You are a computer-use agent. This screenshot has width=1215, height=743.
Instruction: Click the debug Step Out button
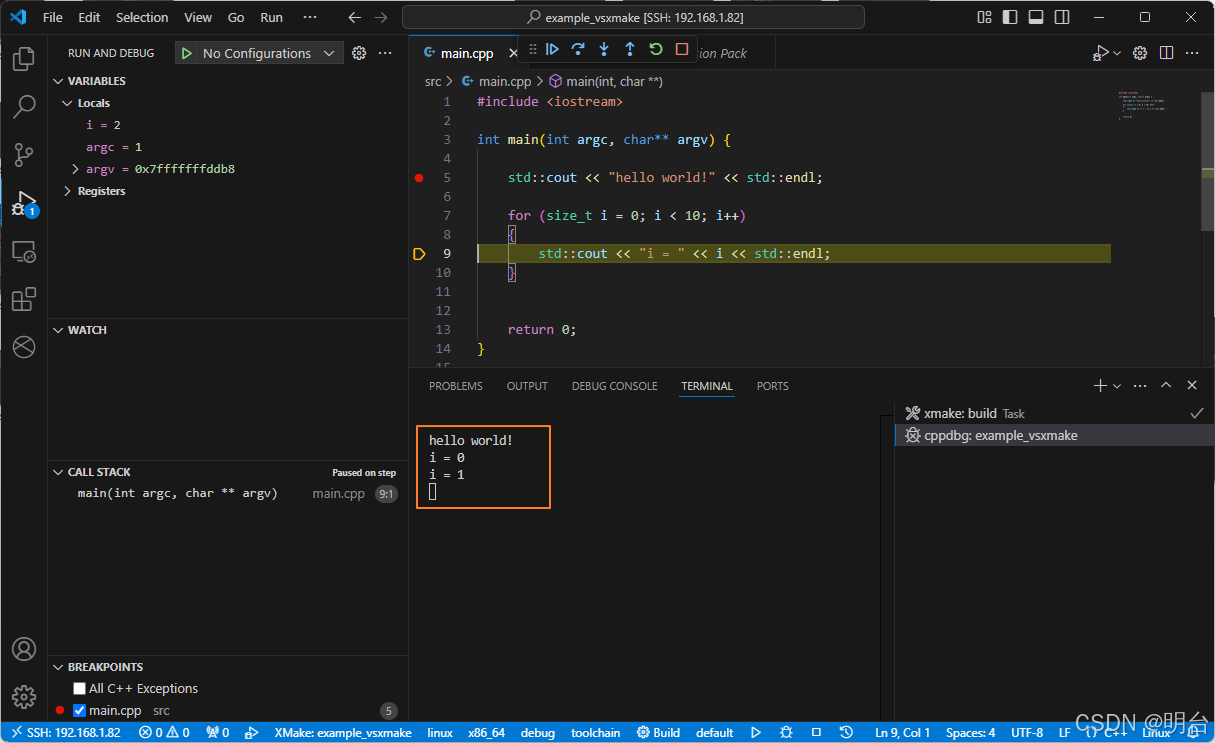(x=630, y=49)
